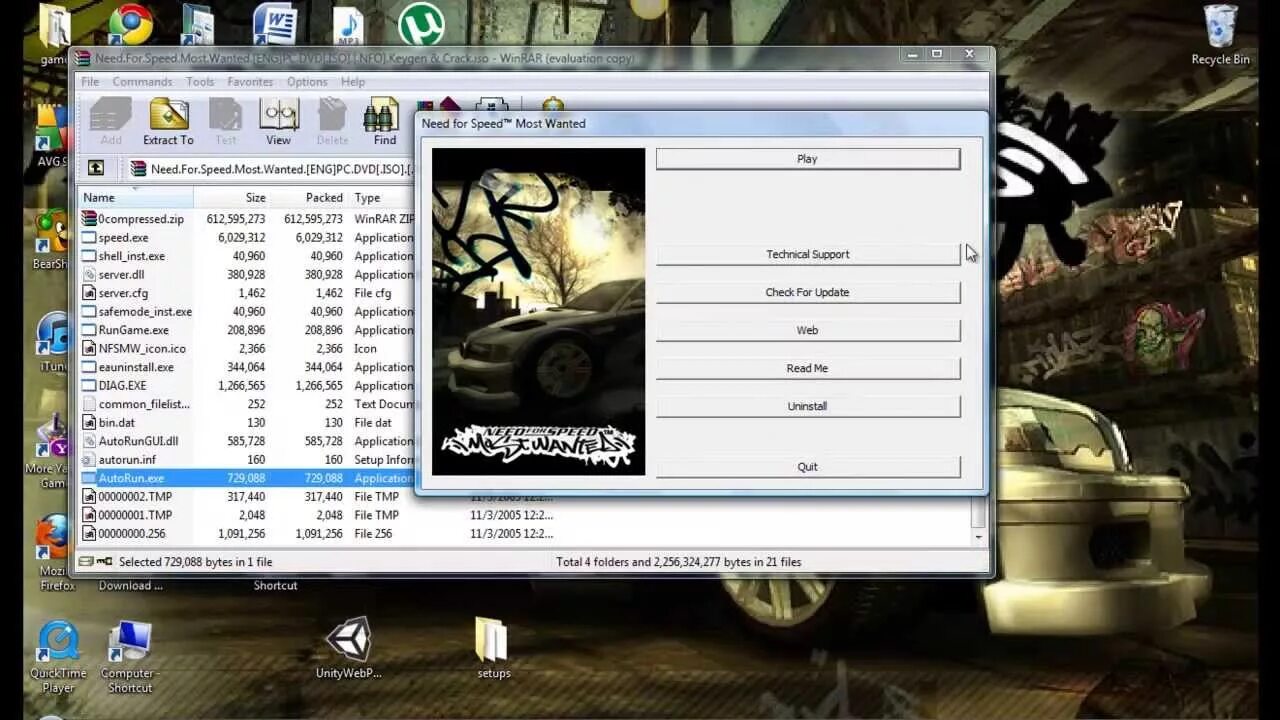Click the Web button

point(808,330)
